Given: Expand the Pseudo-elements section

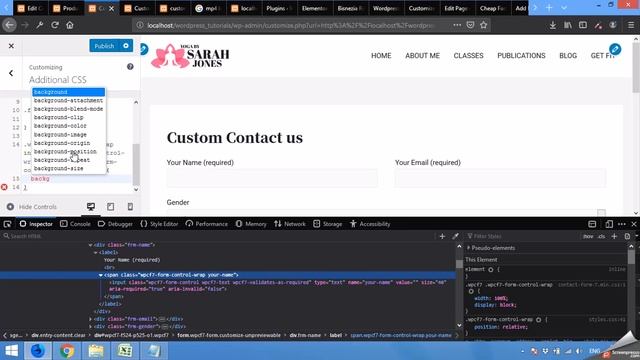Looking at the screenshot, I should click(x=469, y=248).
